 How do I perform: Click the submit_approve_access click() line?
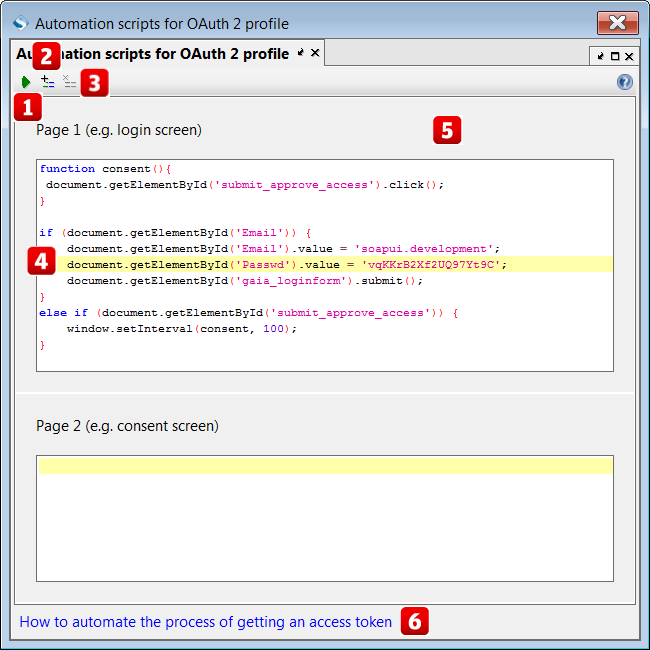point(245,184)
